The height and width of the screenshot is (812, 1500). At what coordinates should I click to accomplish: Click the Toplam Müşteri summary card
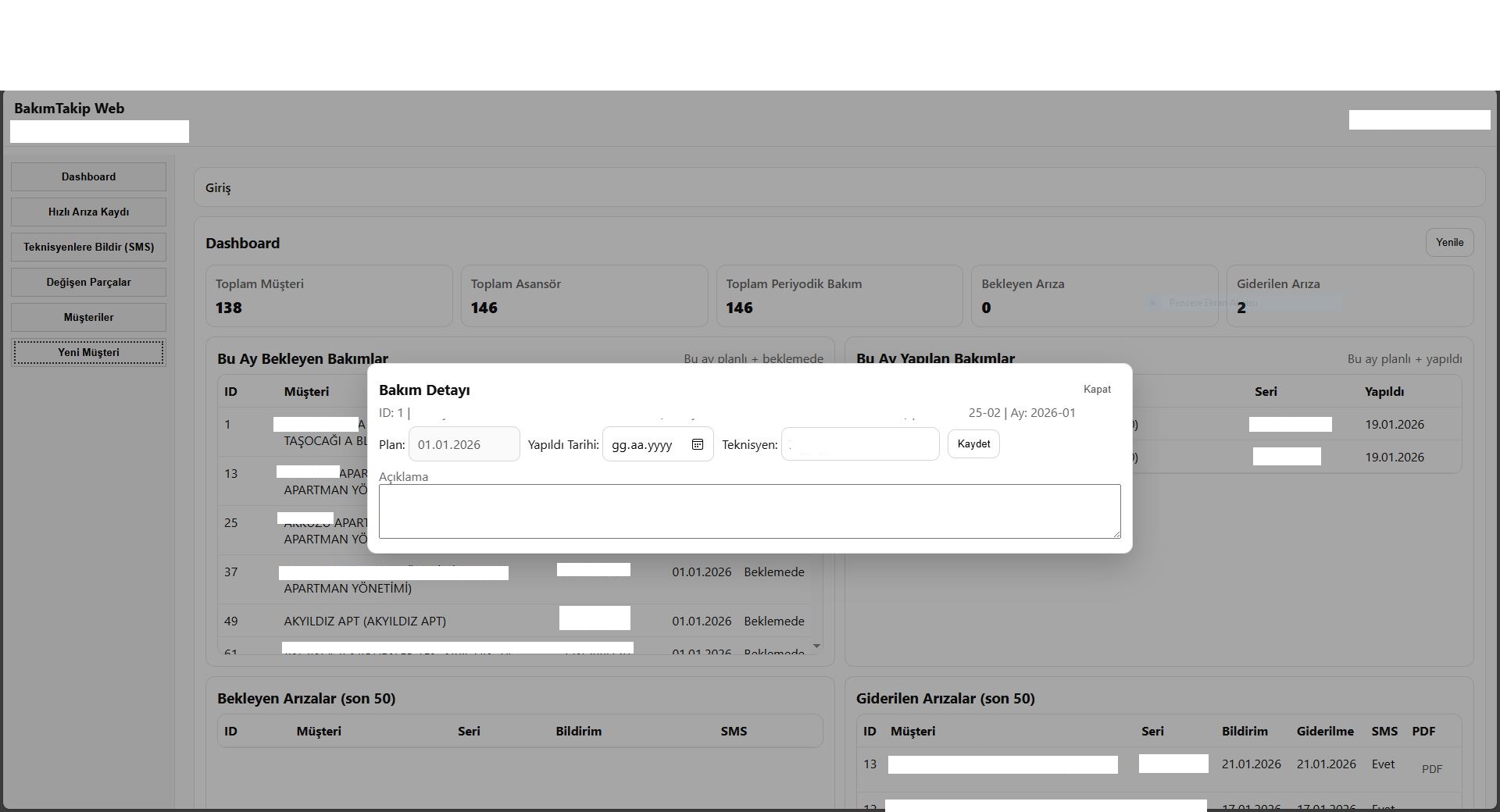(328, 296)
